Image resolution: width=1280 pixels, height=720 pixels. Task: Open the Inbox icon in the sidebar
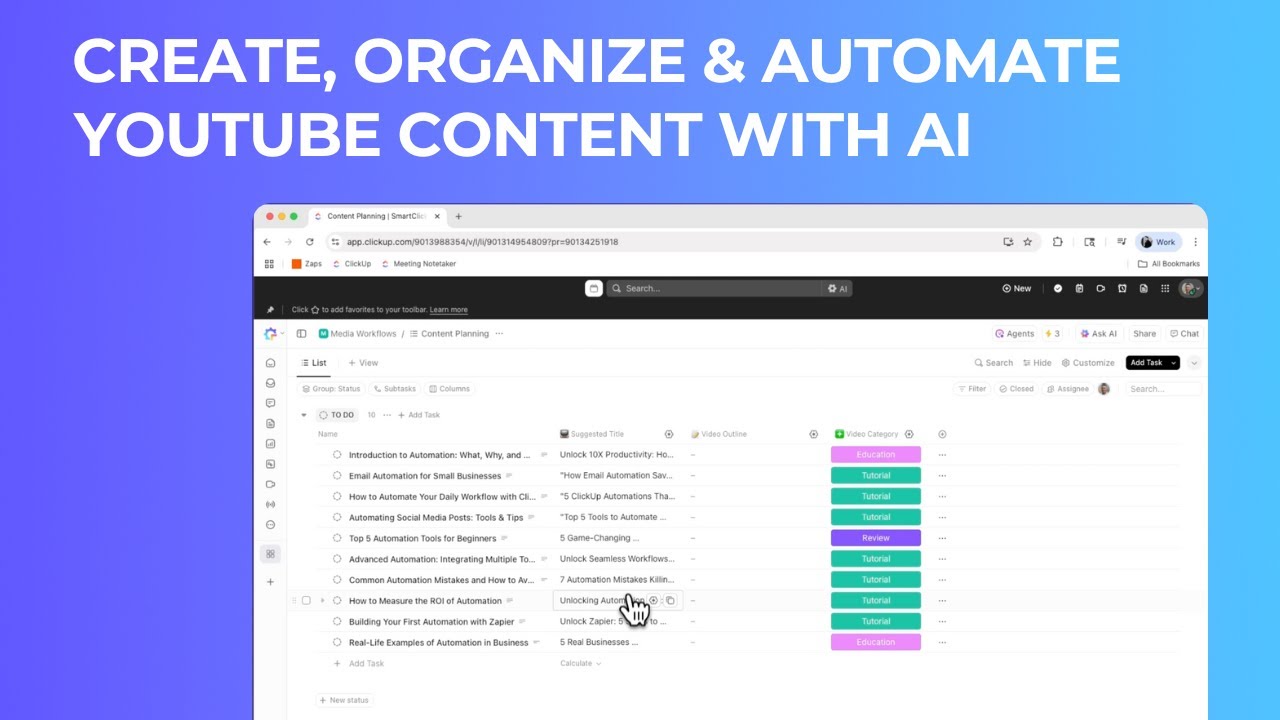pos(270,383)
